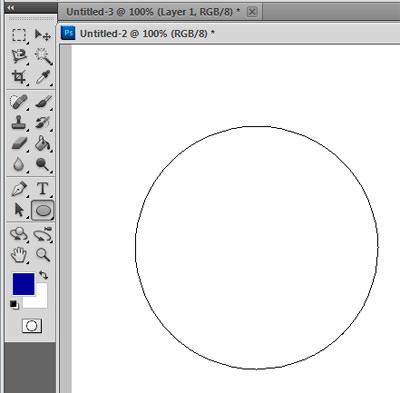Select the 3D Orbit camera tool
This screenshot has width=400, height=393.
click(43, 234)
